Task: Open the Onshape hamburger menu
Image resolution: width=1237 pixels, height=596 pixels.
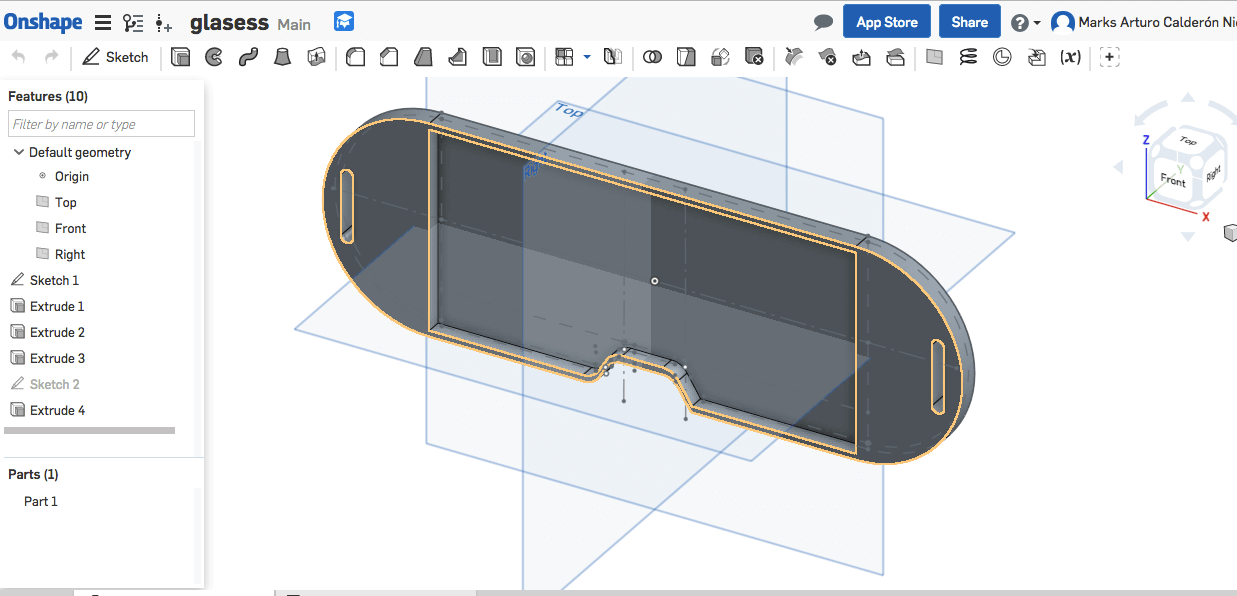Action: [103, 21]
